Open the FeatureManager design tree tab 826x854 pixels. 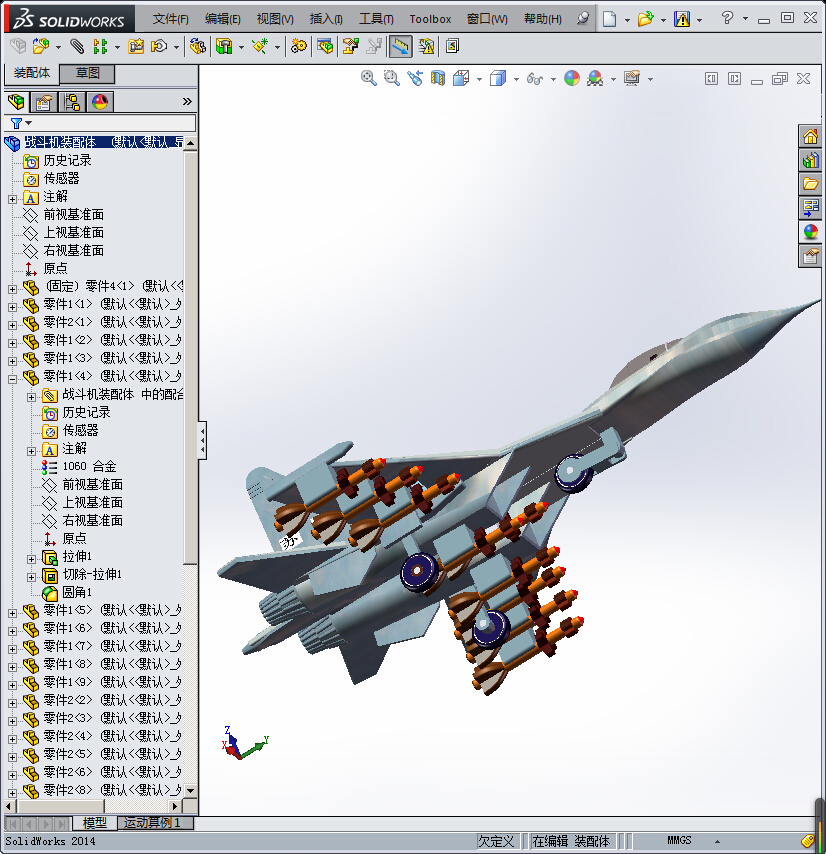point(16,102)
